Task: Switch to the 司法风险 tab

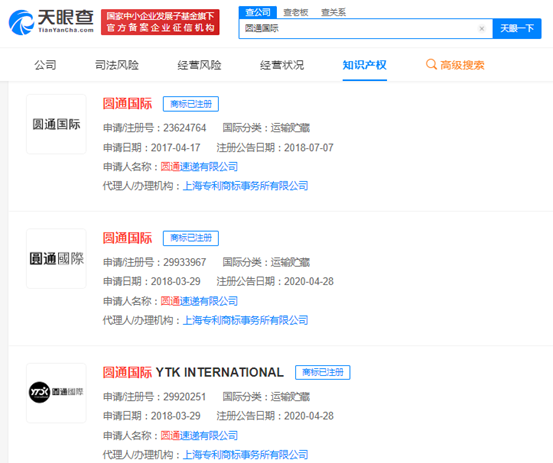Action: (117, 65)
